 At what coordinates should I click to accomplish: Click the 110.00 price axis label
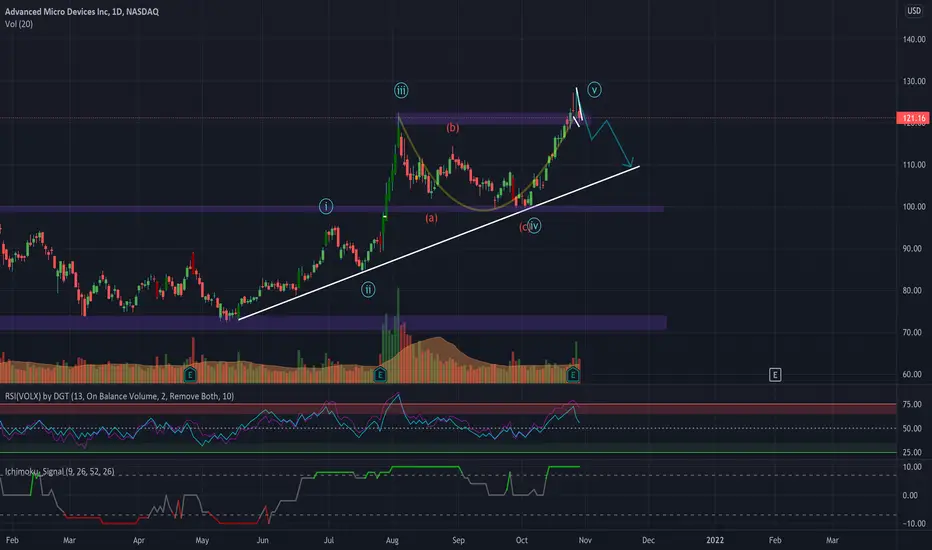point(914,165)
